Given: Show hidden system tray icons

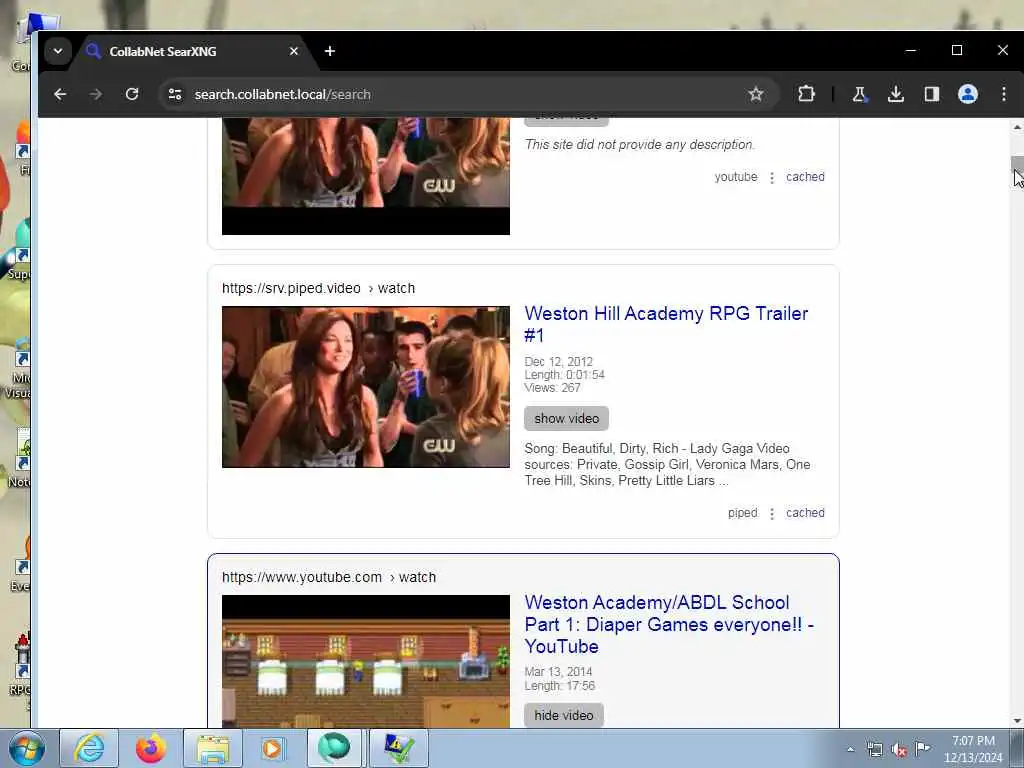Looking at the screenshot, I should [850, 749].
